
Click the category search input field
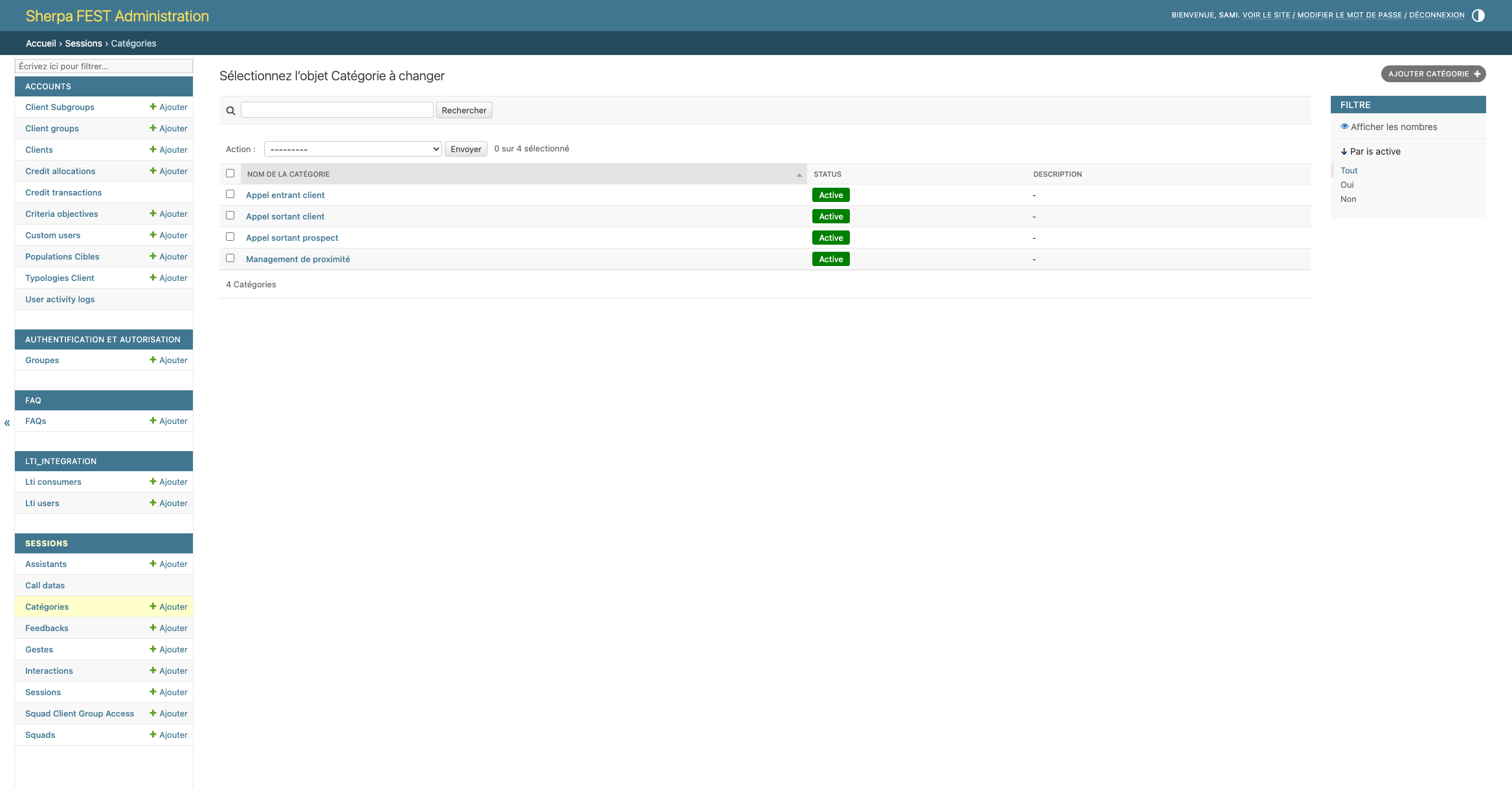tap(337, 110)
